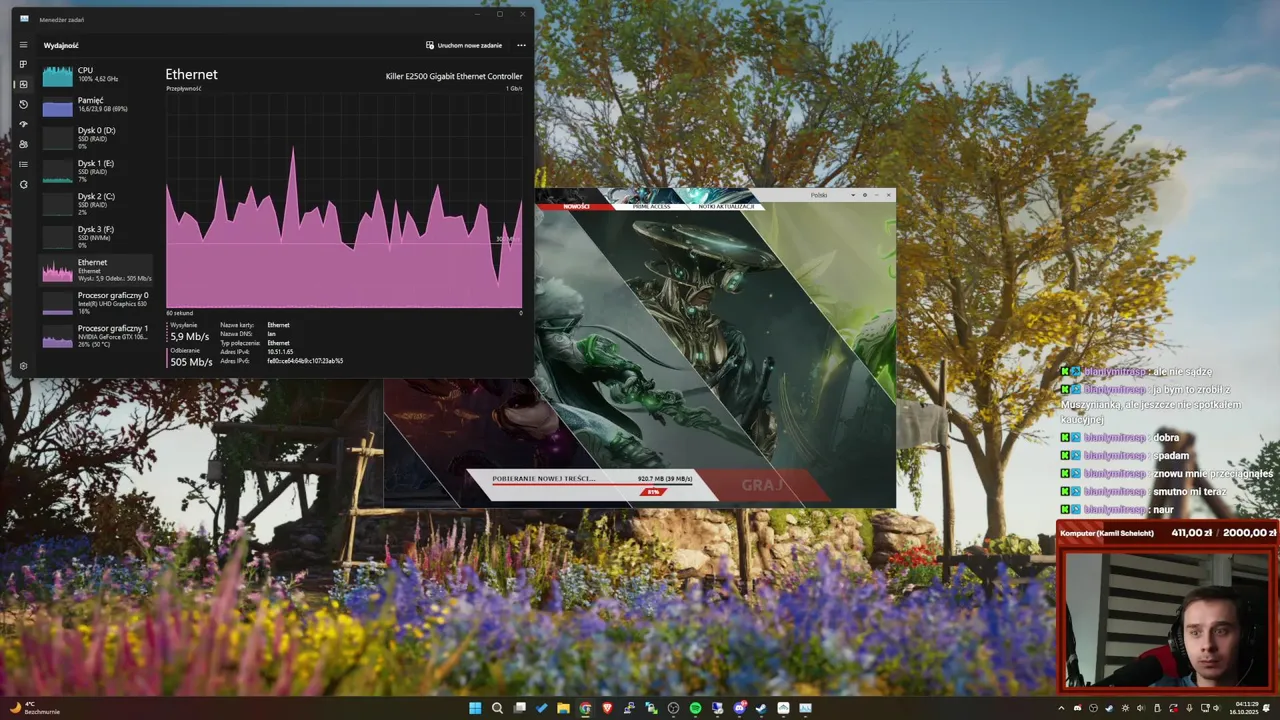Open Spotify from taskbar

click(695, 708)
